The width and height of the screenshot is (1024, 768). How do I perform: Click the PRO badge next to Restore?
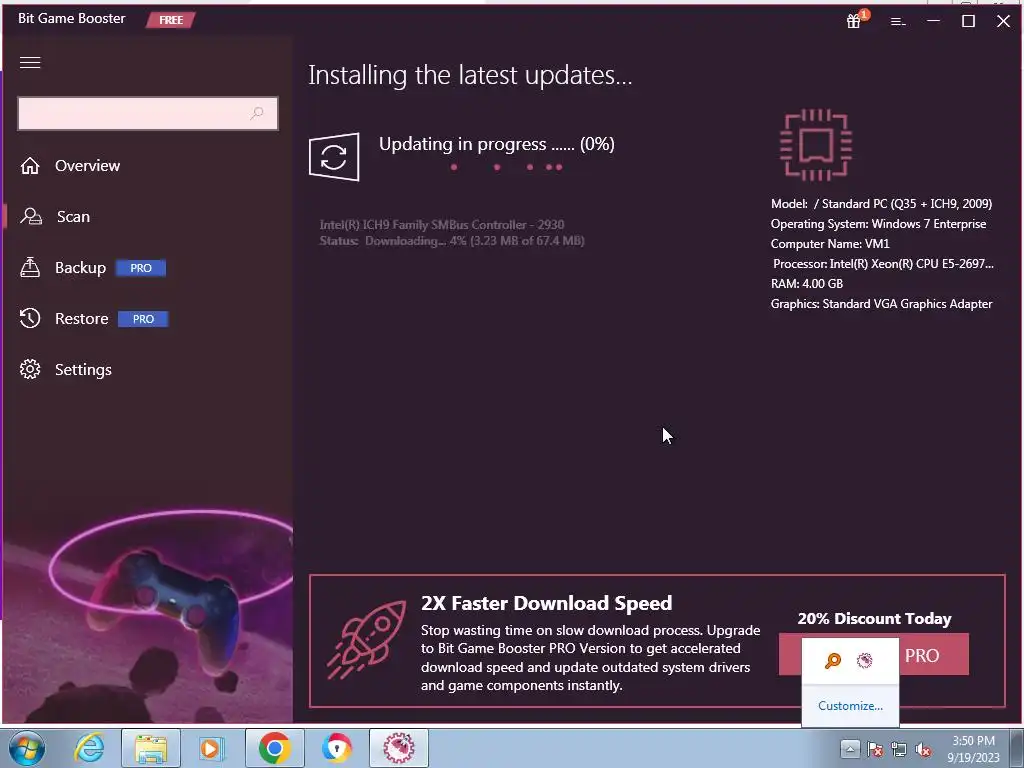point(143,319)
